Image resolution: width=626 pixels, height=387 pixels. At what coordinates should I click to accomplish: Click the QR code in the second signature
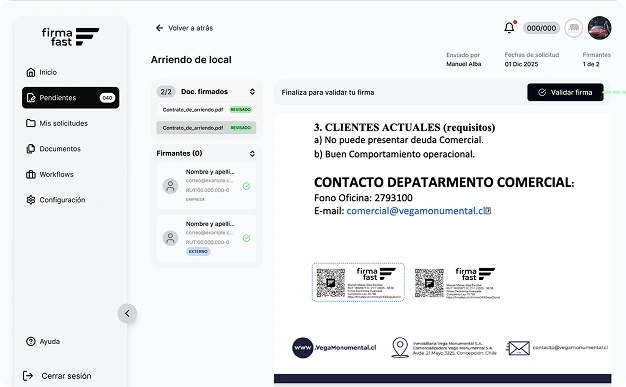[429, 283]
